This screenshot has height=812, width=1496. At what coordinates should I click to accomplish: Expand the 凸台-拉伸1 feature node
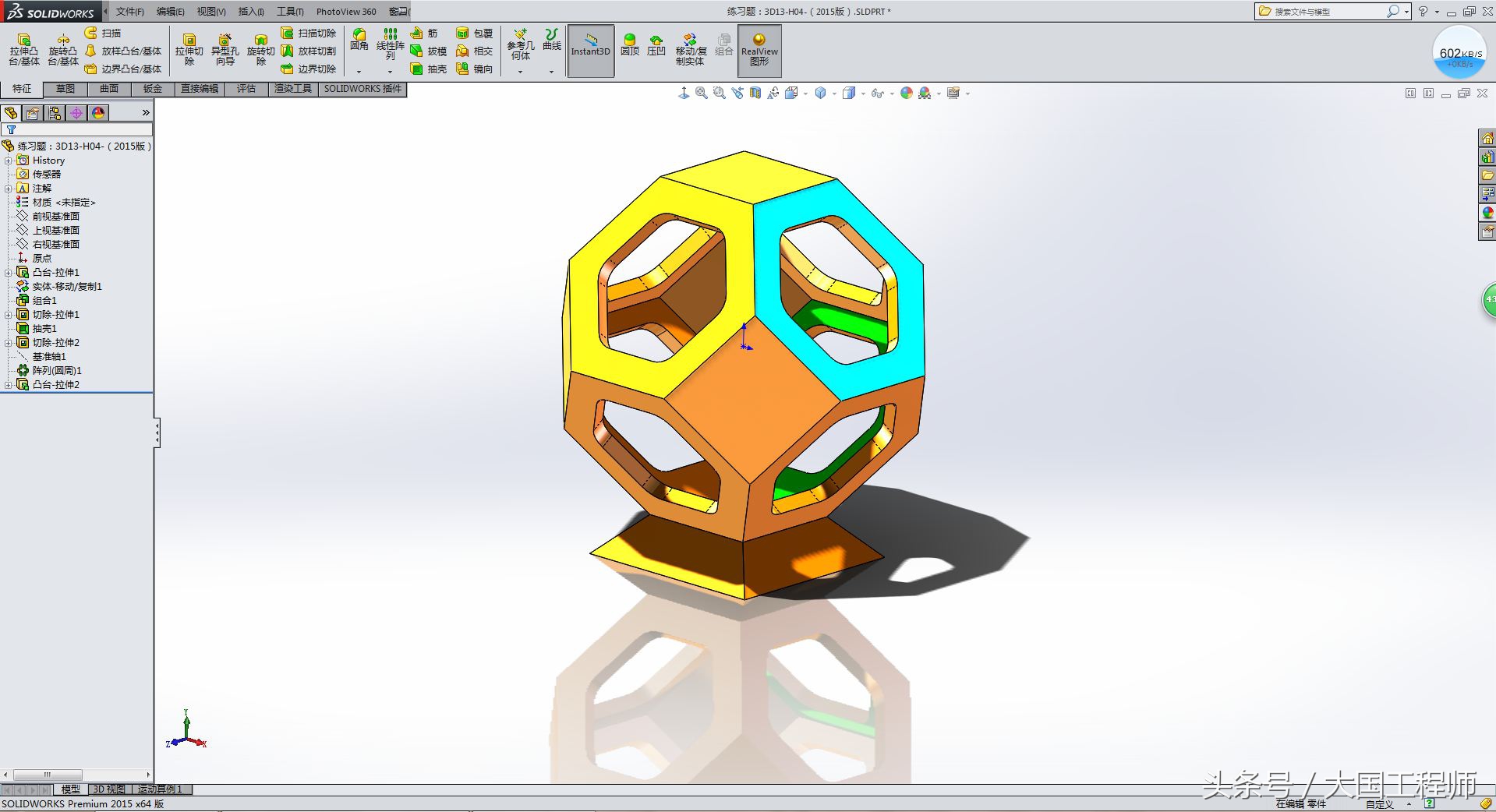click(8, 272)
